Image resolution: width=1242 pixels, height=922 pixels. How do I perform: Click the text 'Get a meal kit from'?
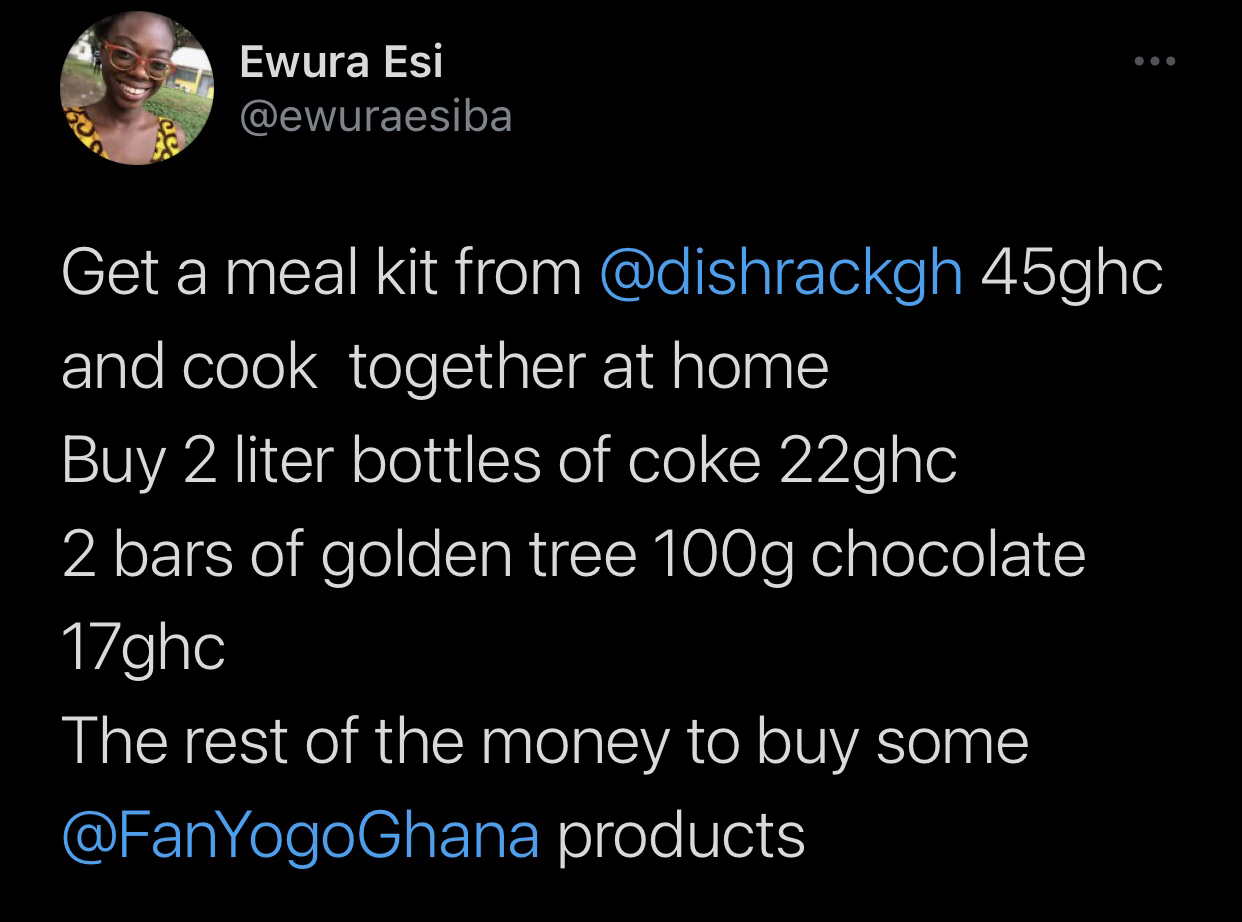tap(322, 272)
